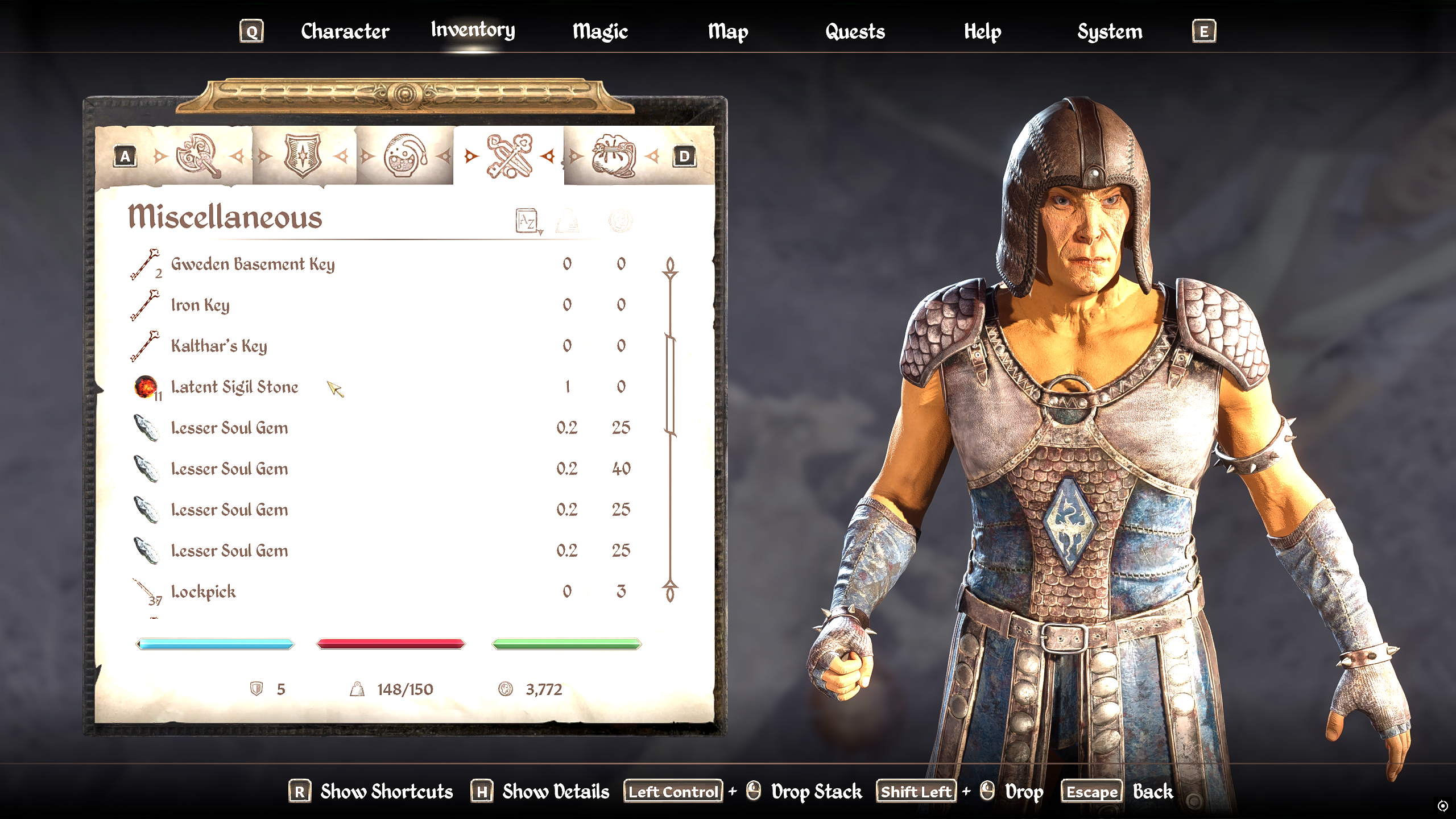Toggle sort by gold value column
The width and height of the screenshot is (1456, 819).
621,221
